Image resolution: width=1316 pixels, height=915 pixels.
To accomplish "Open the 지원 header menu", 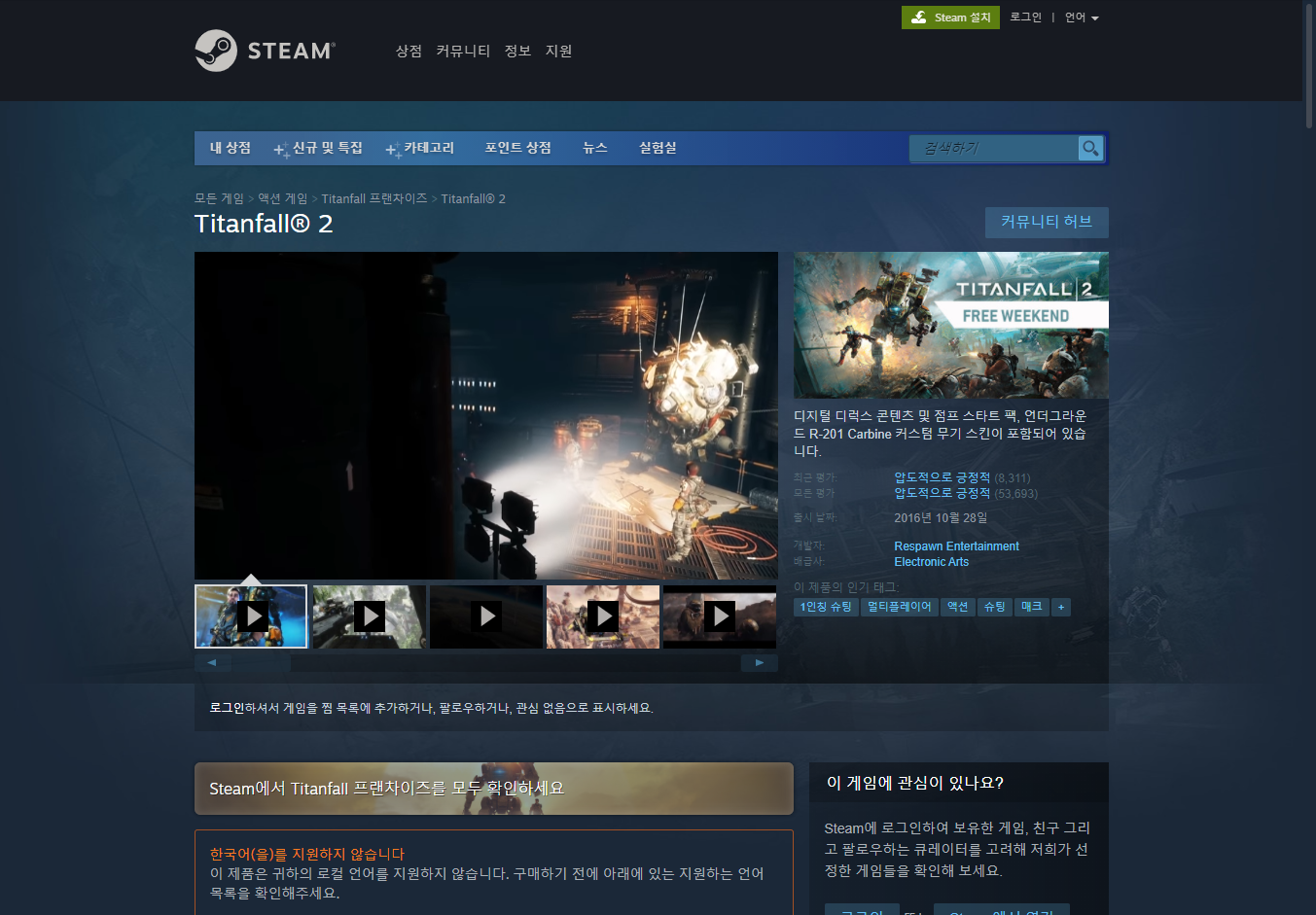I will (558, 51).
